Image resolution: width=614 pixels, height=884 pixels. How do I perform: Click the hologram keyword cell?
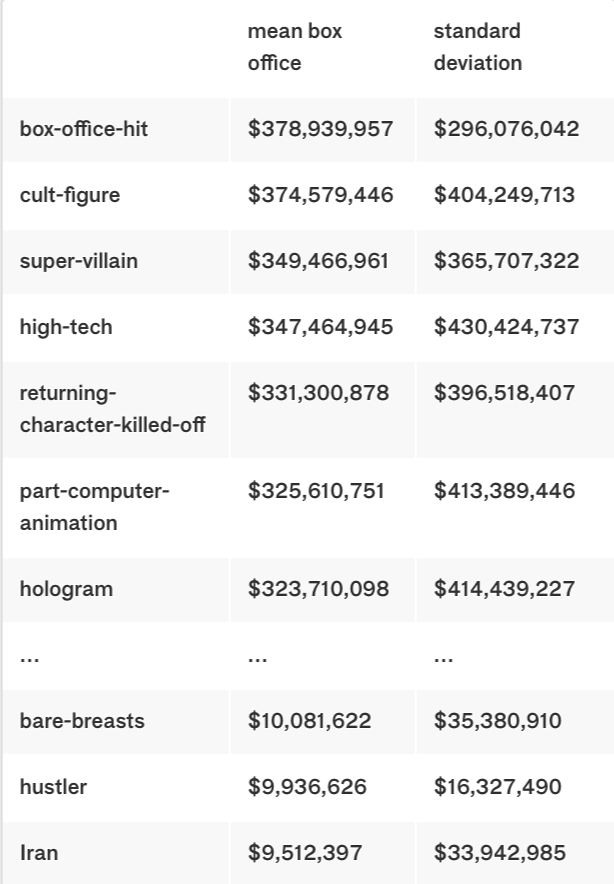(66, 589)
